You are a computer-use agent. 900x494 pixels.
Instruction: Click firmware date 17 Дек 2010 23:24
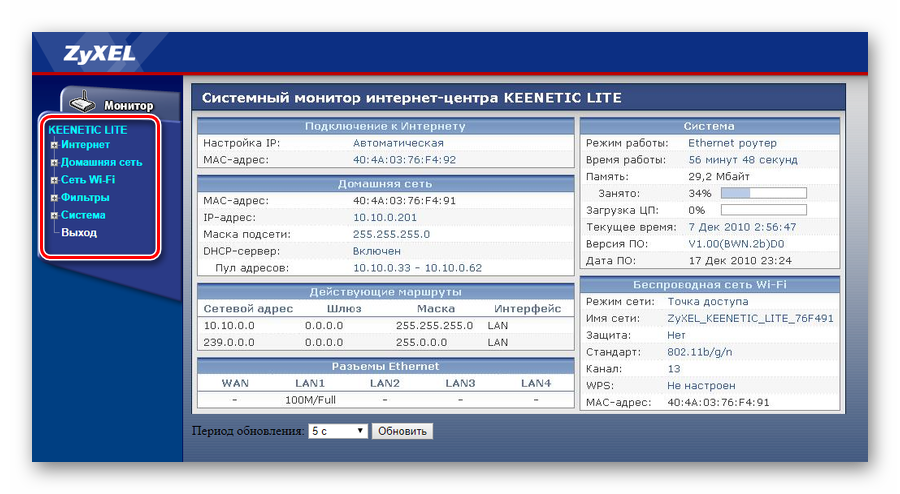tap(740, 260)
